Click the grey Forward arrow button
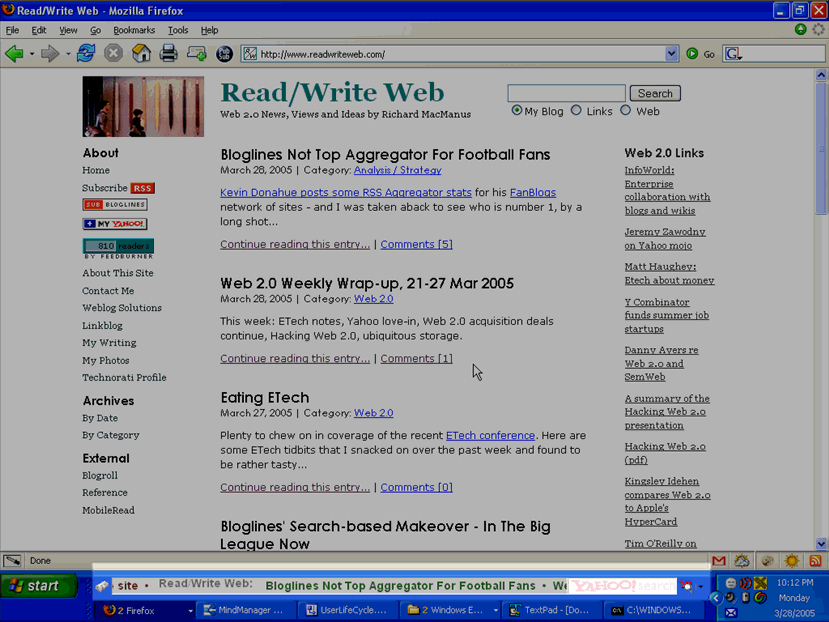The height and width of the screenshot is (622, 829). tap(50, 53)
